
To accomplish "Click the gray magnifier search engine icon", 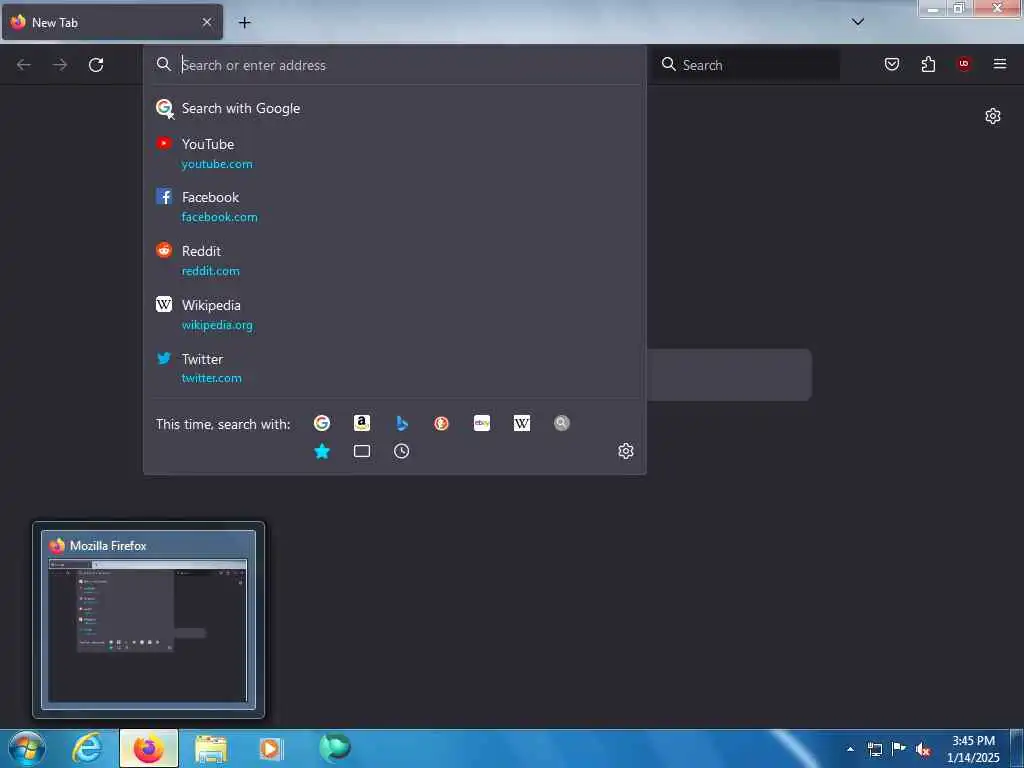I will [x=562, y=423].
